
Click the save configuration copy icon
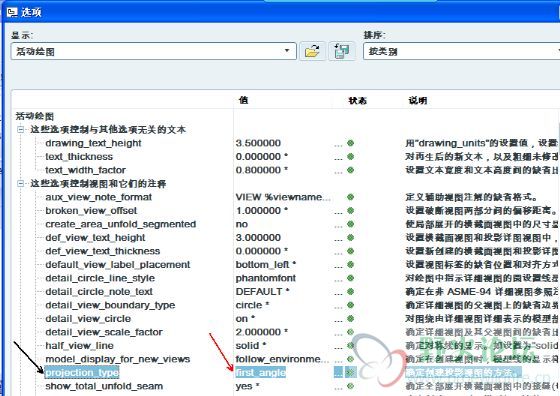coord(342,51)
